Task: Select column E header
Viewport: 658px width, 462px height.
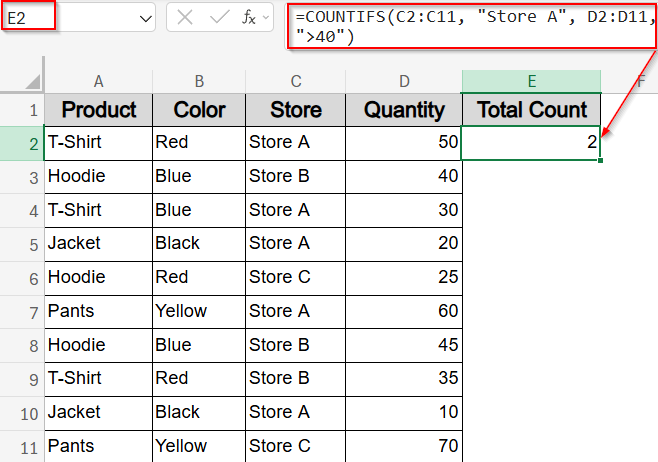Action: [531, 81]
